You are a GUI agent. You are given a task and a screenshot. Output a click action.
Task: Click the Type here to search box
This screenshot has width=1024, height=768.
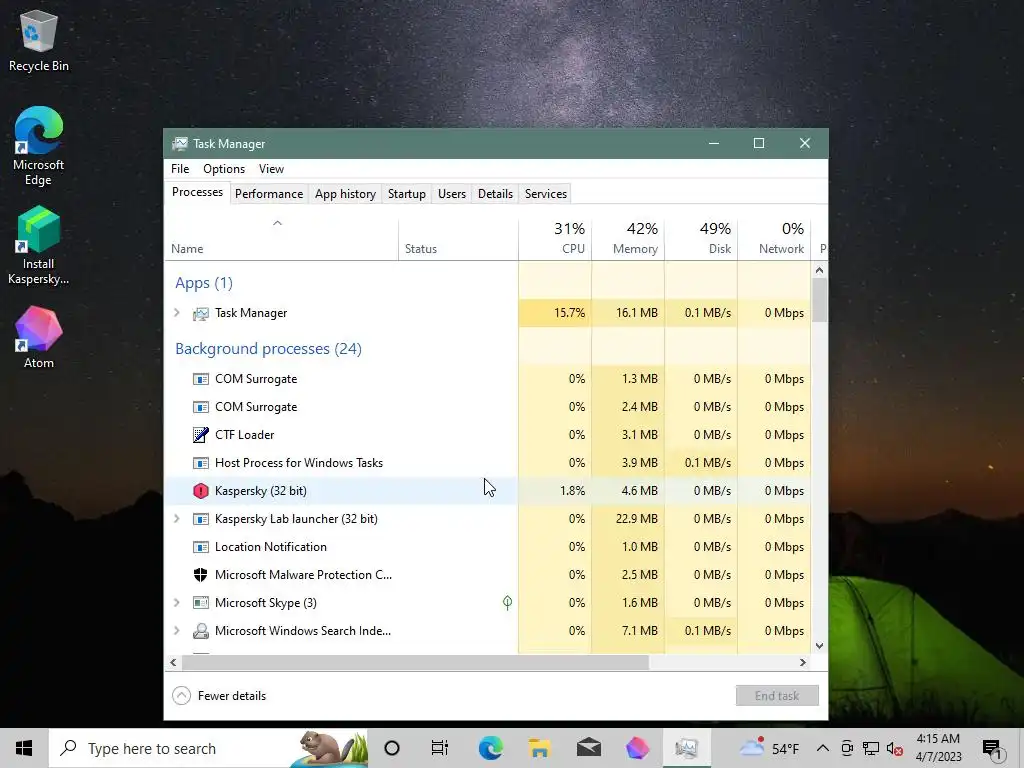coord(208,748)
